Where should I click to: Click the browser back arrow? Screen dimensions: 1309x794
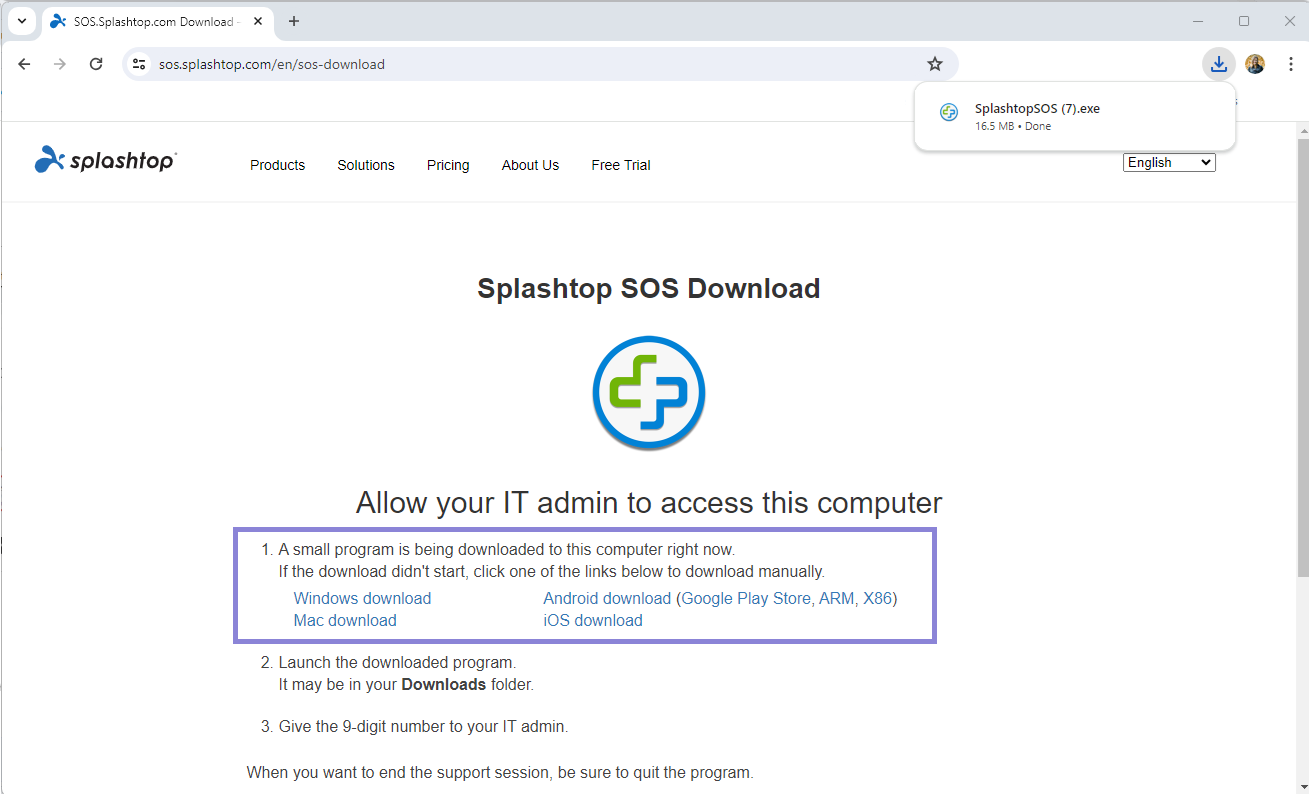tap(25, 64)
